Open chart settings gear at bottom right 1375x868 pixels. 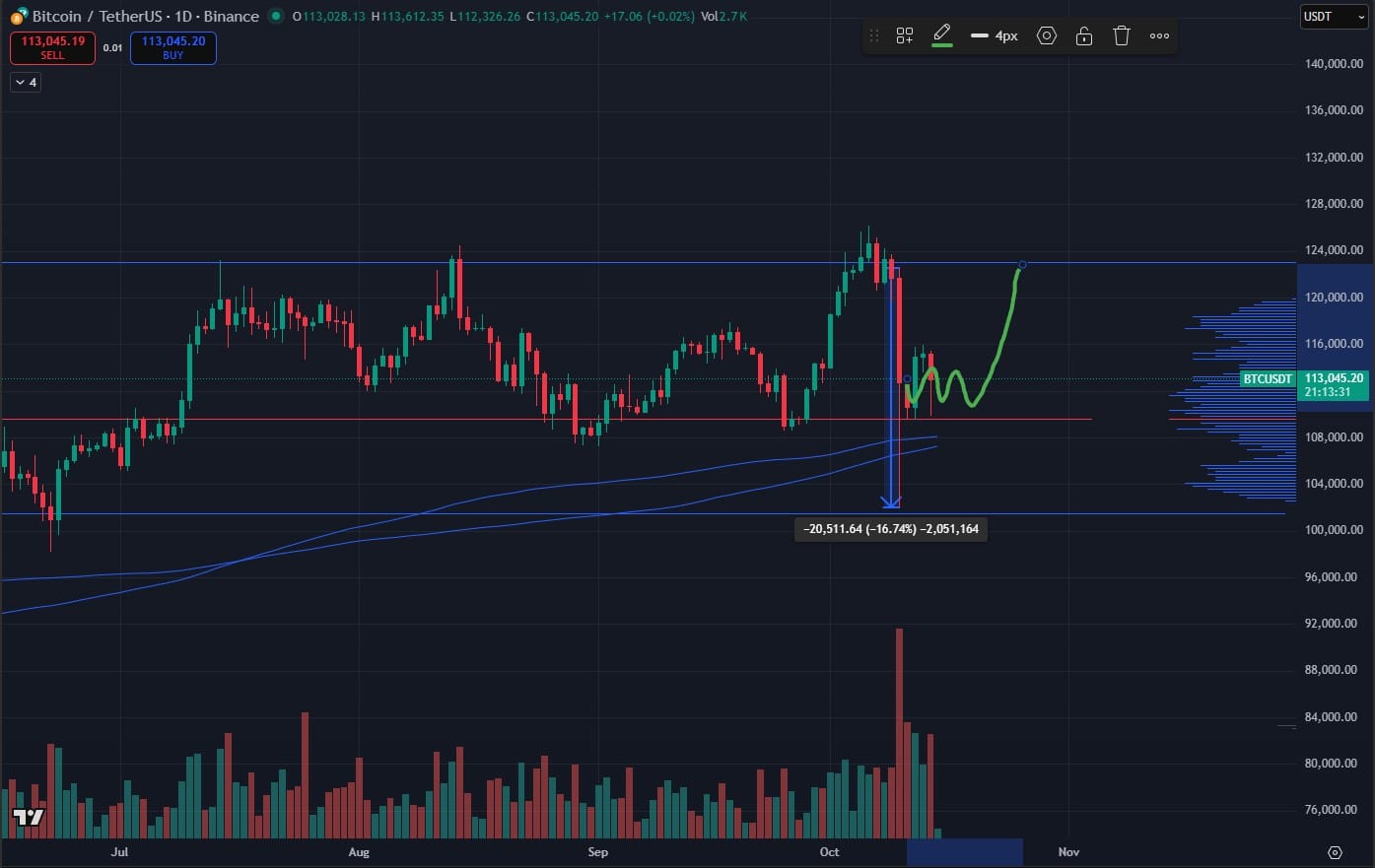click(x=1335, y=852)
